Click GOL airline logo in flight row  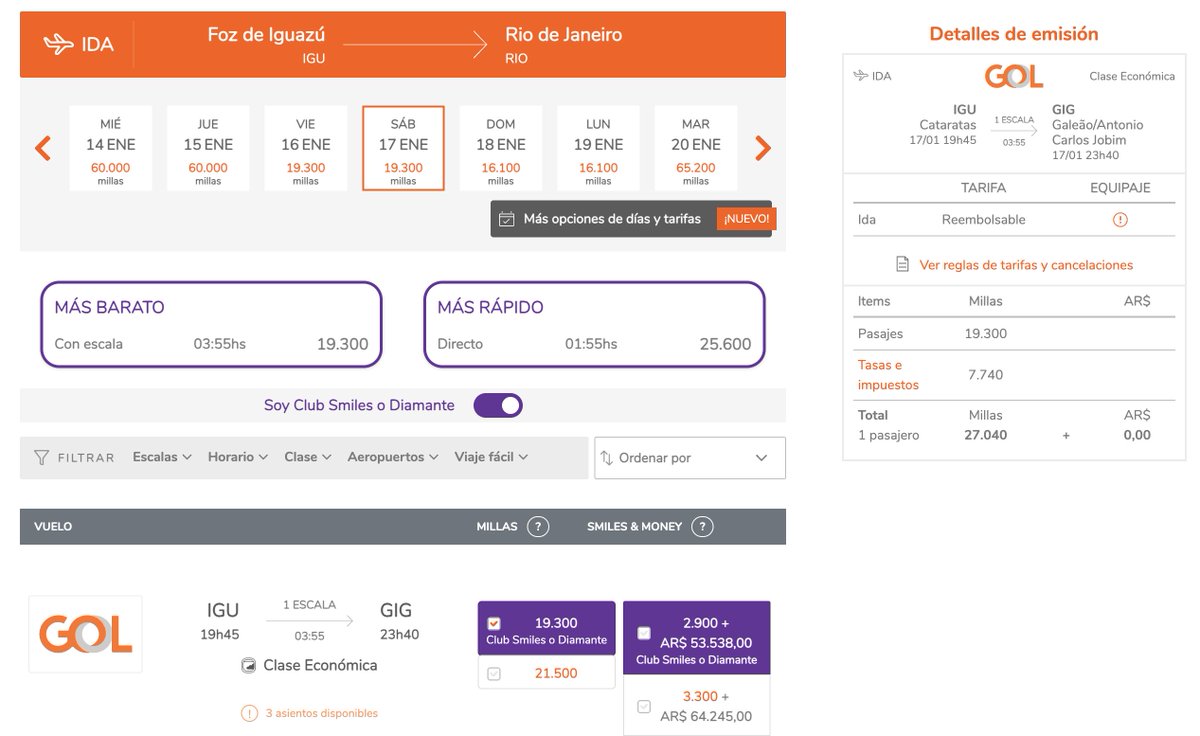pos(85,634)
